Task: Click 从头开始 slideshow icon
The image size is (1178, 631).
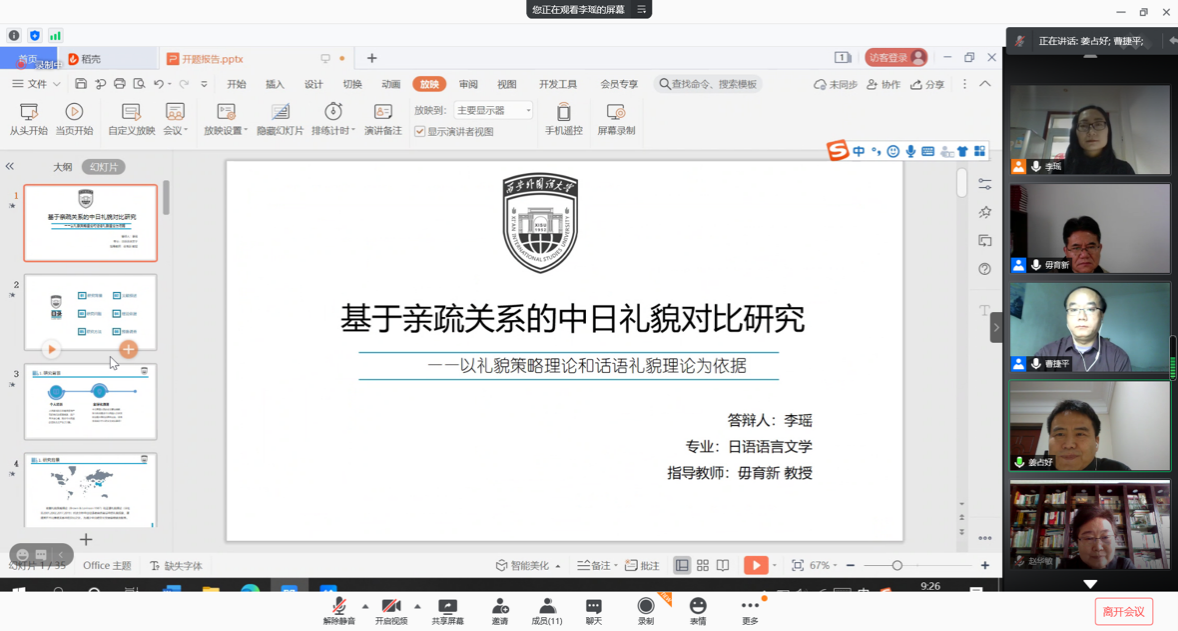Action: [29, 112]
